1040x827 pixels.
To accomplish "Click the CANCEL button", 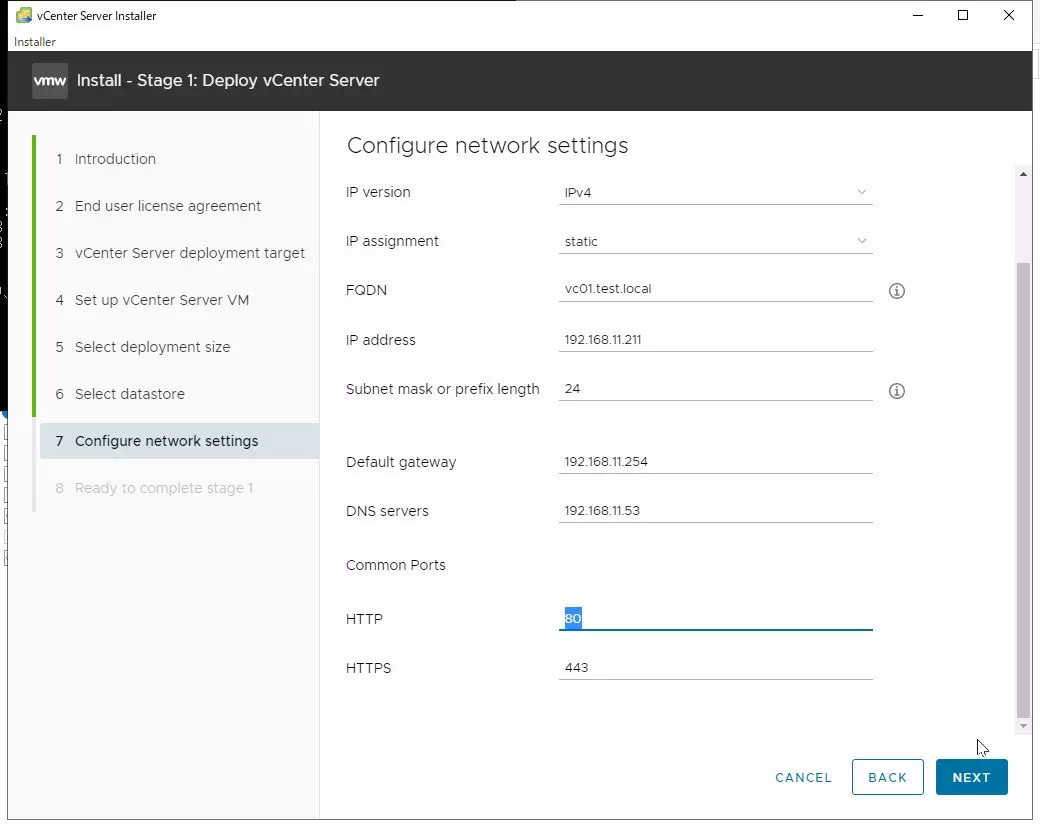I will coord(803,777).
